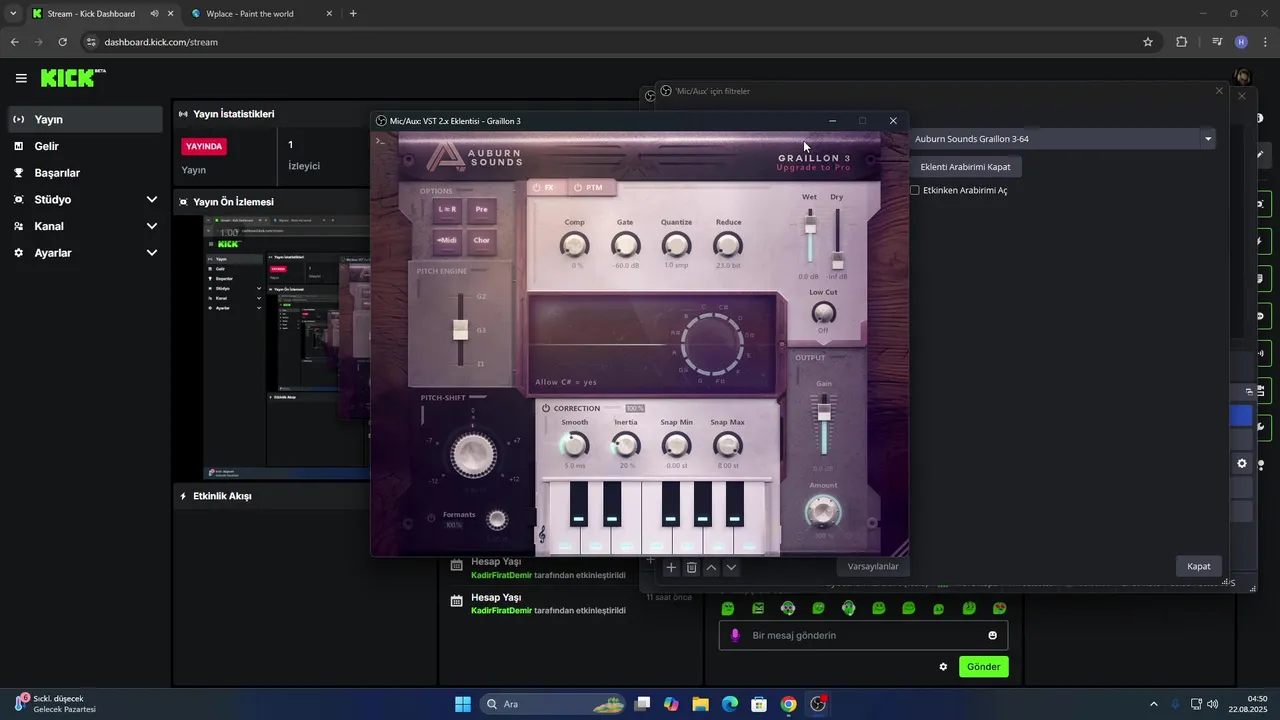This screenshot has width=1280, height=720.
Task: Click the Varsayılanlar button
Action: (873, 566)
